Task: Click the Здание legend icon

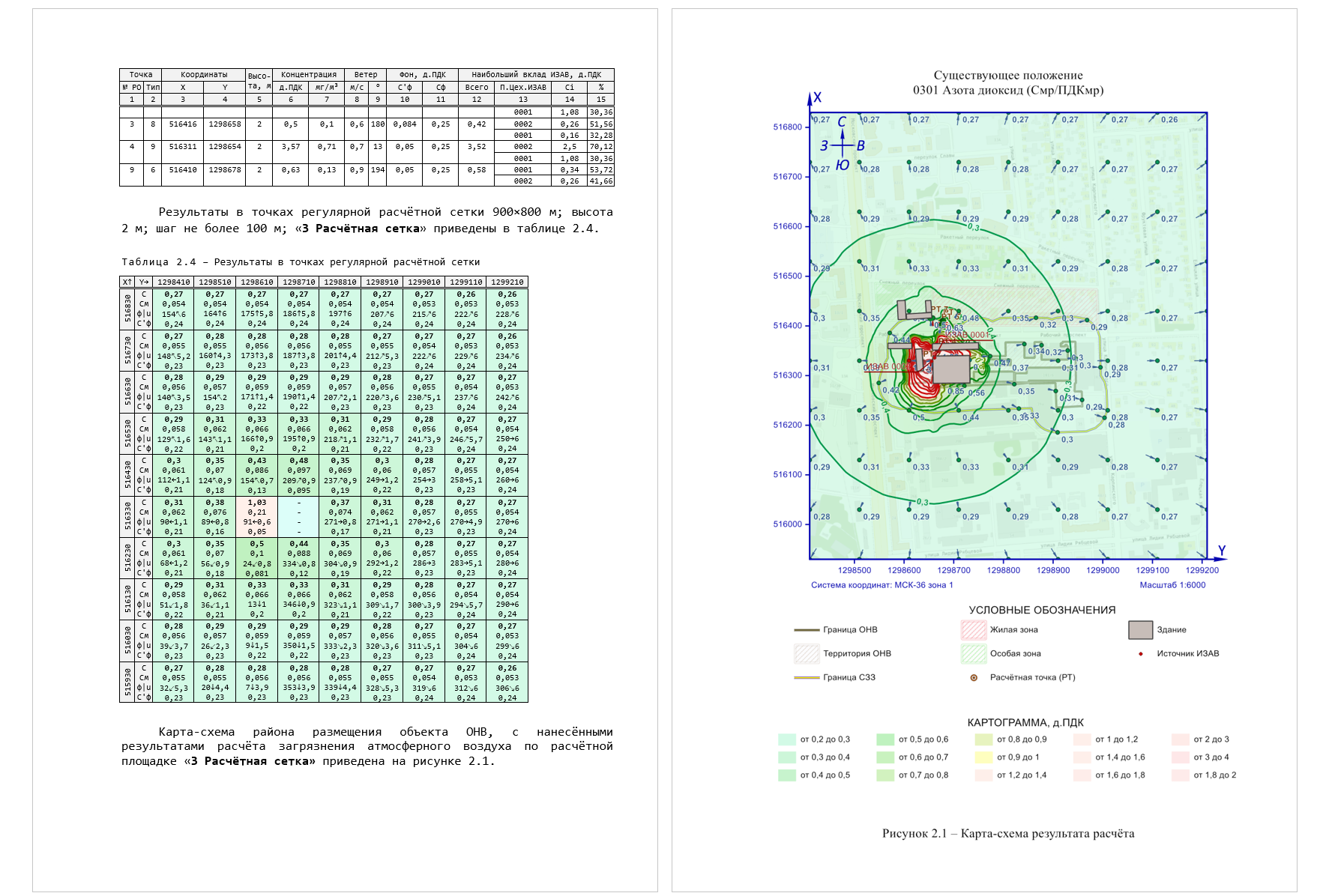Action: click(1140, 630)
